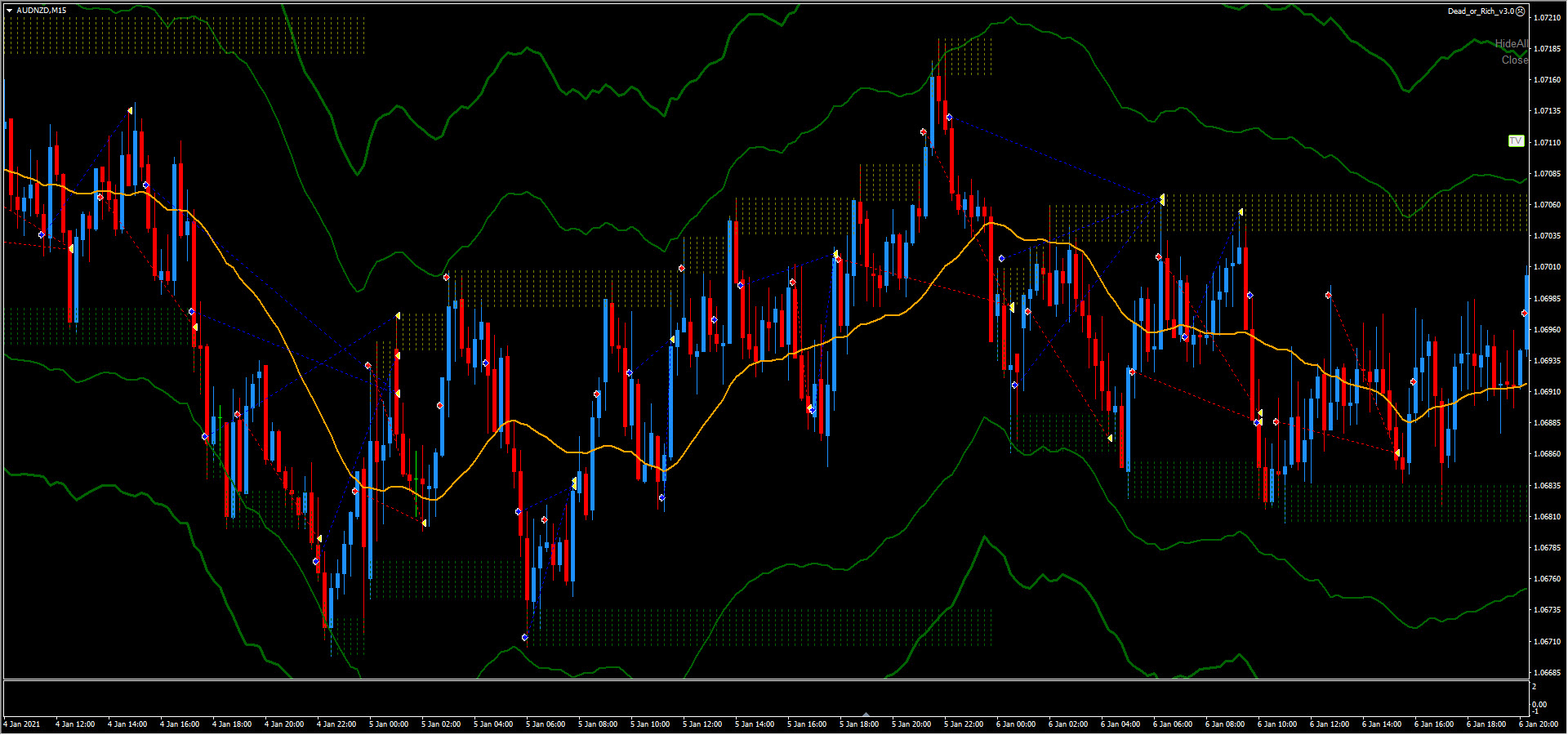Toggle the TV button on the chart
Viewport: 1568px width, 735px height.
tap(1516, 141)
